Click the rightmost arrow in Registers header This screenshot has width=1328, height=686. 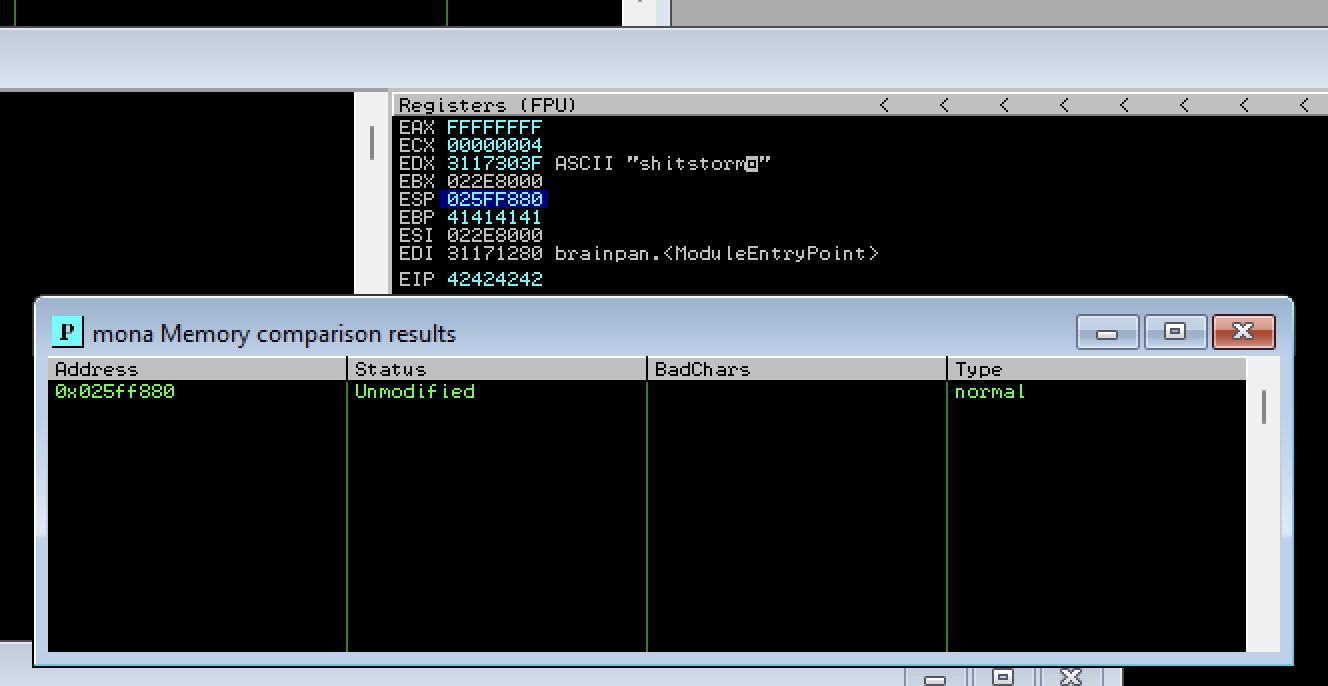tap(1304, 105)
